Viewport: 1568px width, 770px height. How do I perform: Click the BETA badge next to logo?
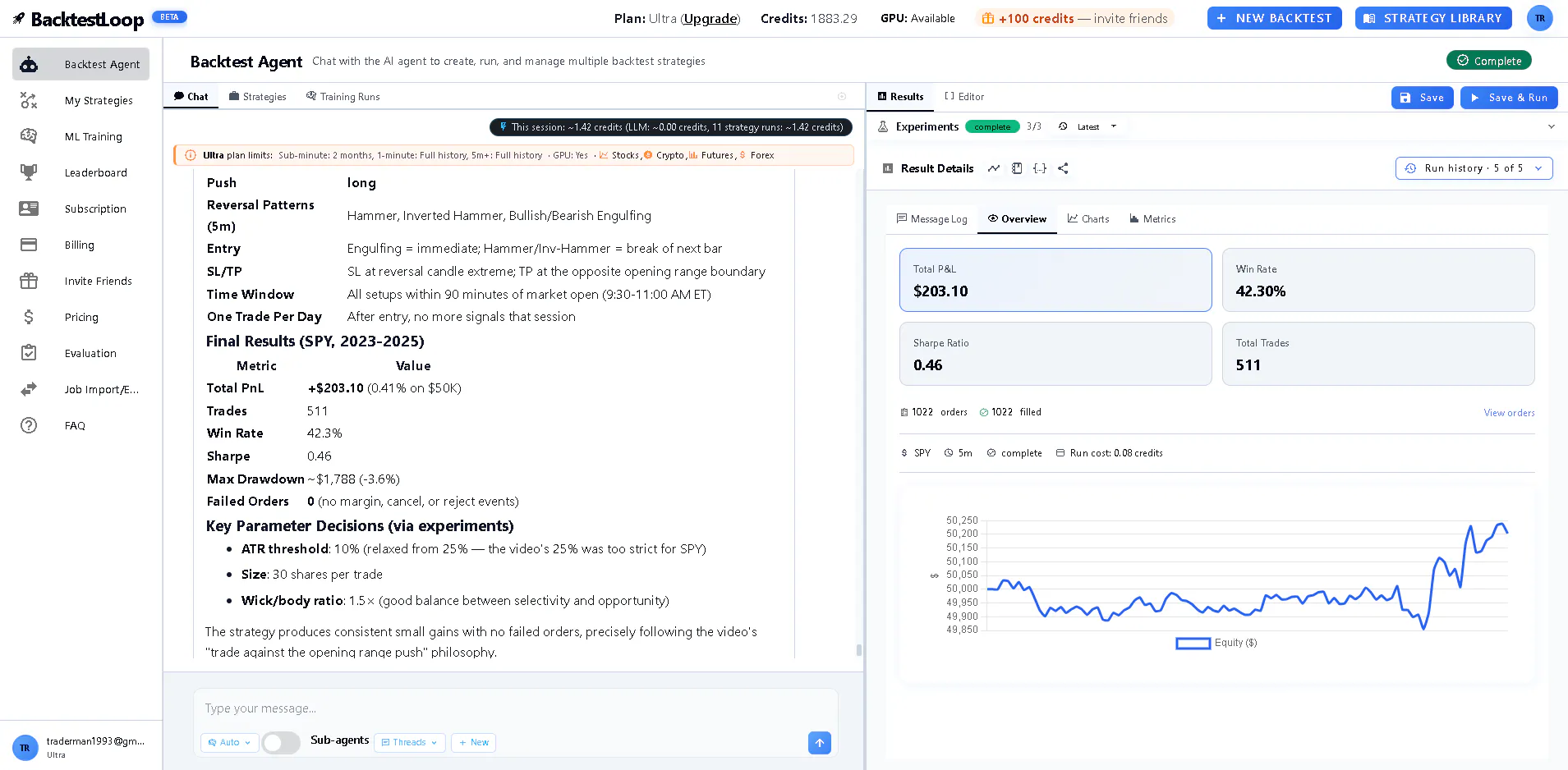point(169,16)
